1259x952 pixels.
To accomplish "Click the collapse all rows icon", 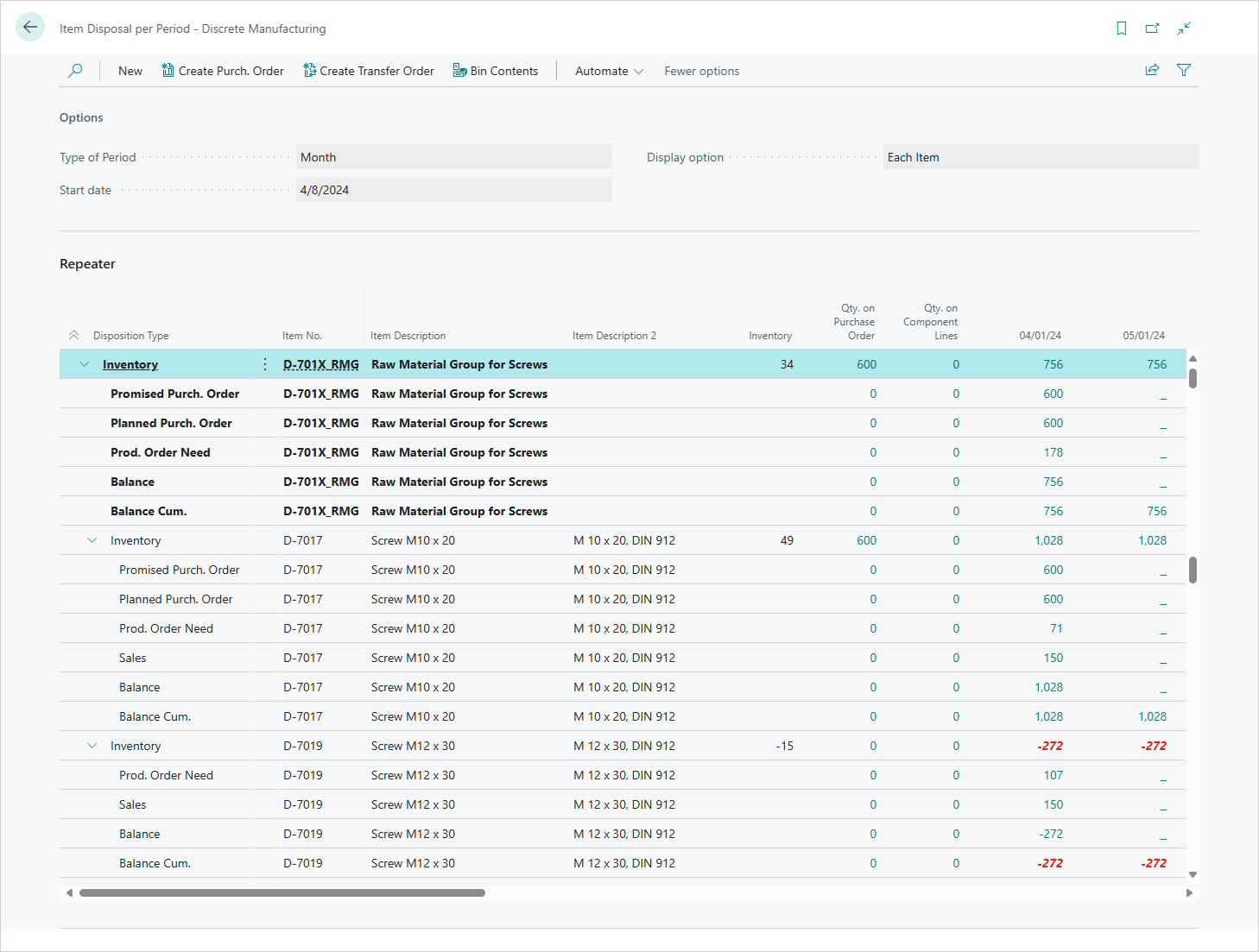I will point(73,336).
